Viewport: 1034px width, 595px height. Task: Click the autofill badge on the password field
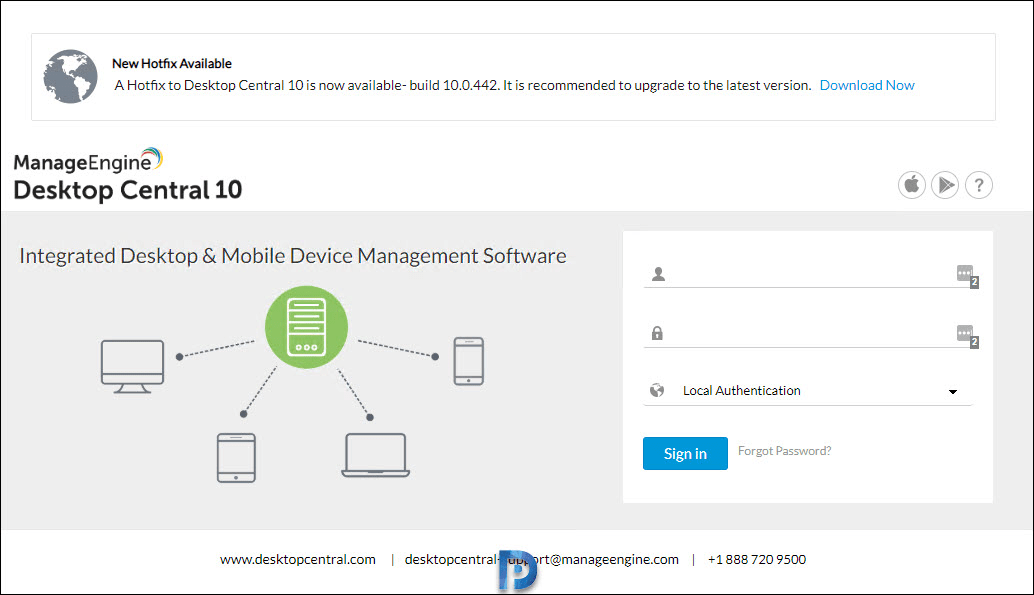pyautogui.click(x=966, y=334)
